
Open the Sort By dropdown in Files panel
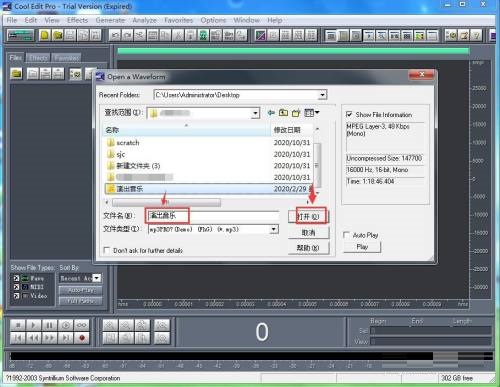pyautogui.click(x=97, y=278)
